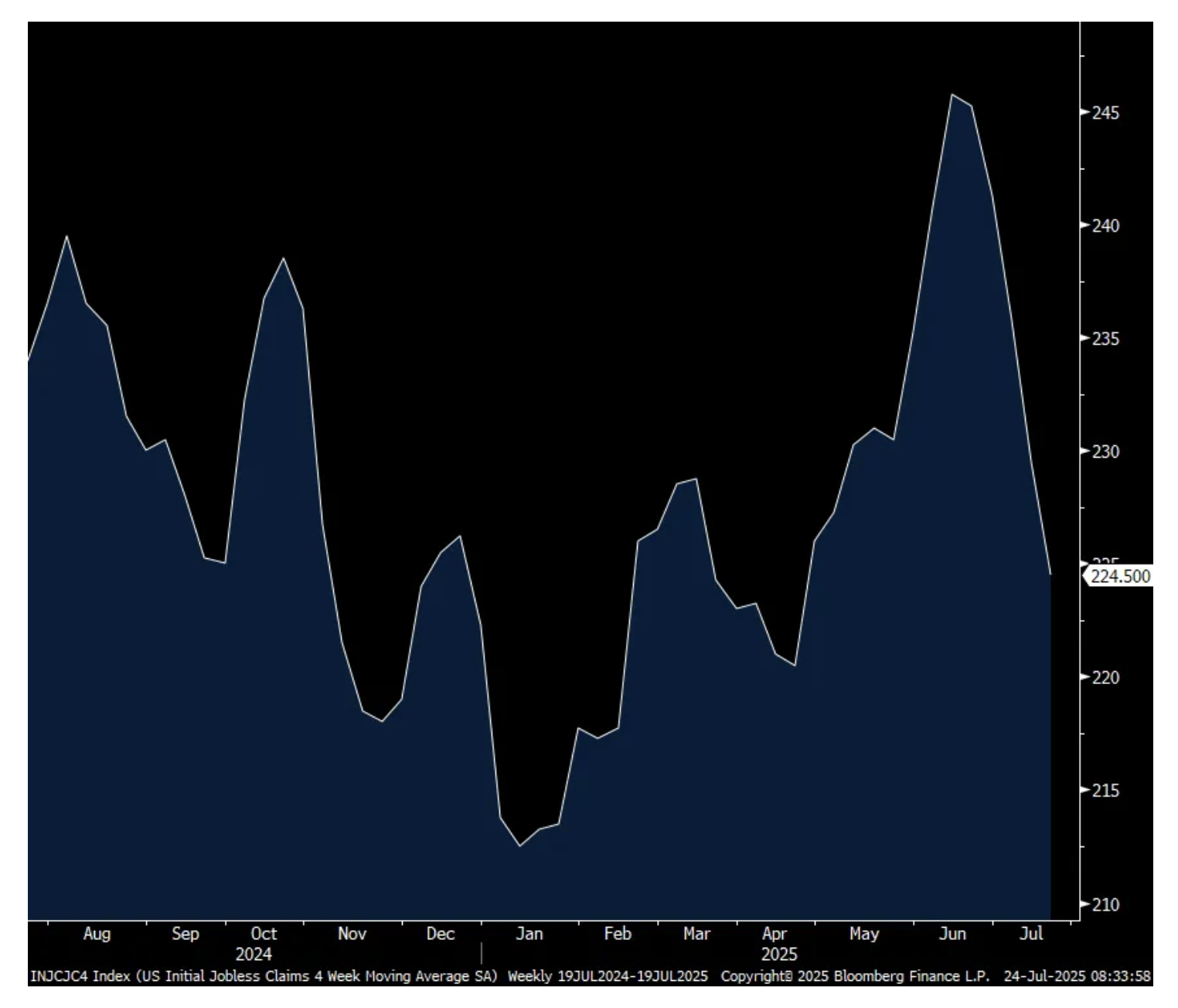Image resolution: width=1178 pixels, height=1008 pixels.
Task: Click the Weekly 19JUL2024-19JUL2025 date range text
Action: click(607, 976)
